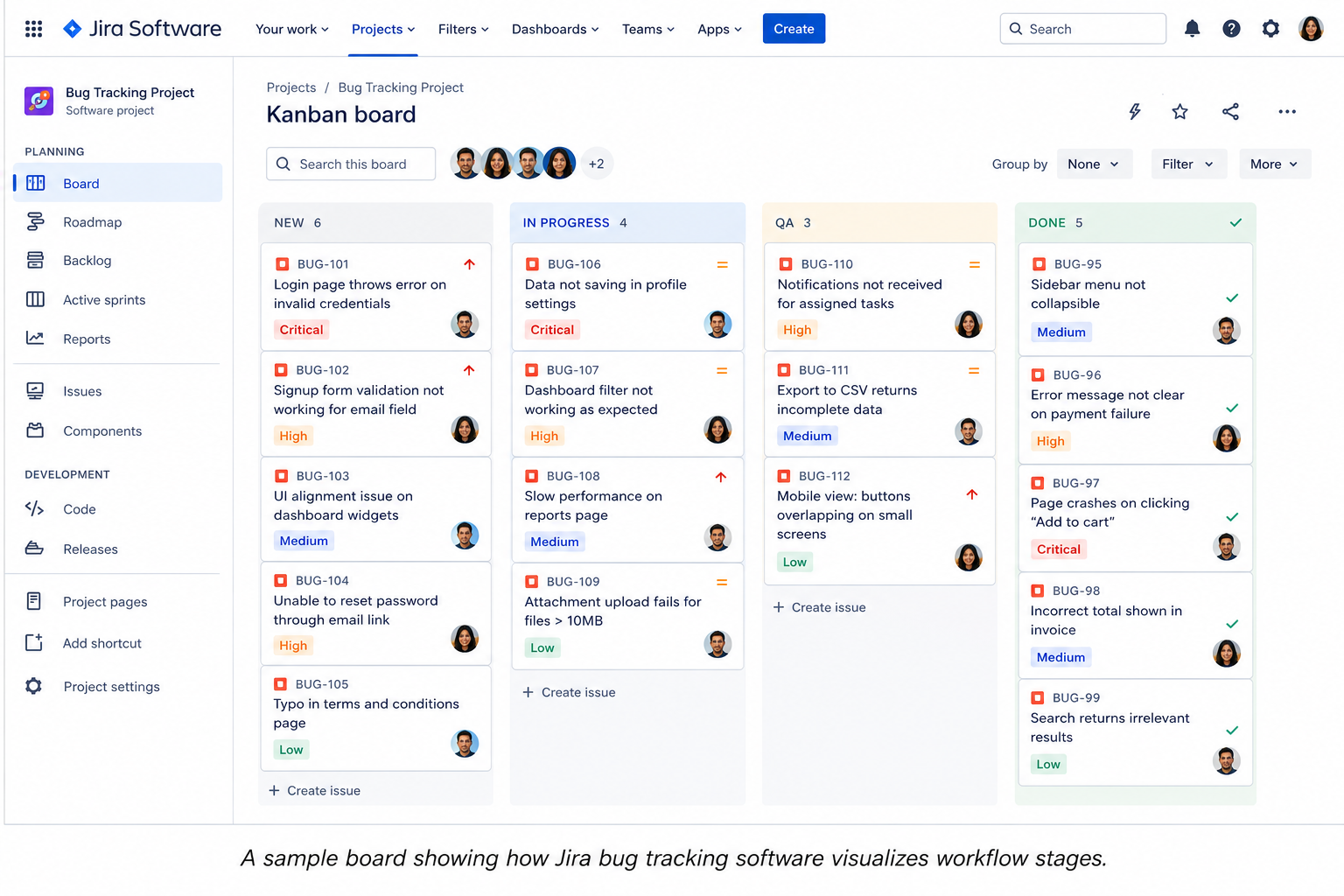Click the share board icon
The image size is (1344, 896).
(1230, 111)
